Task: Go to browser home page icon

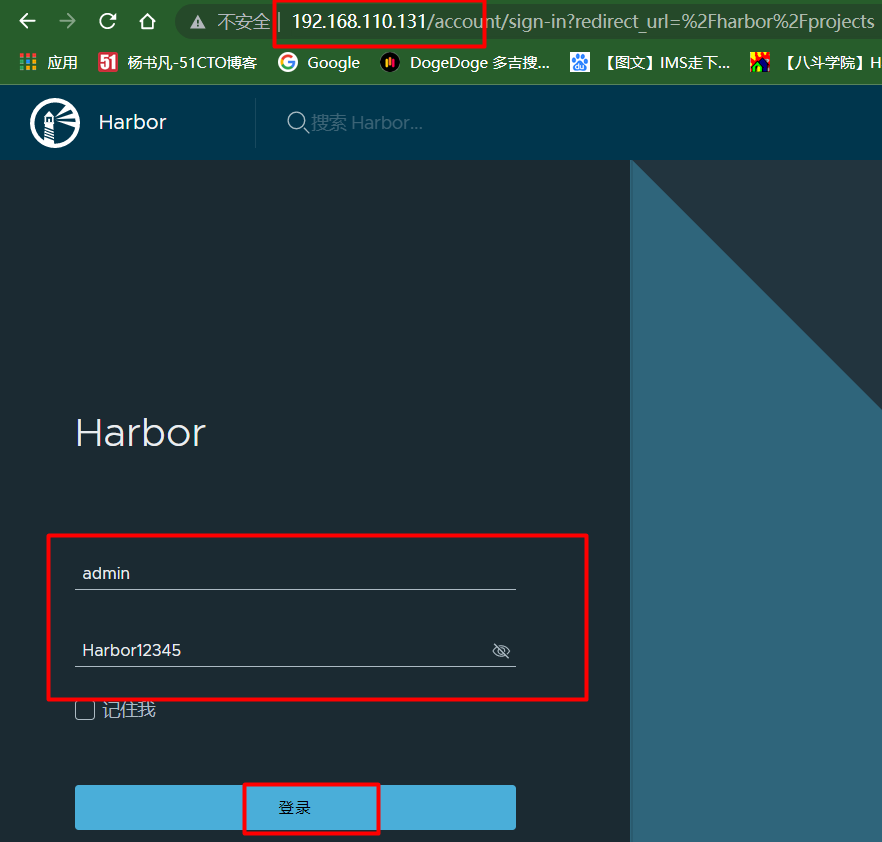Action: click(x=147, y=21)
